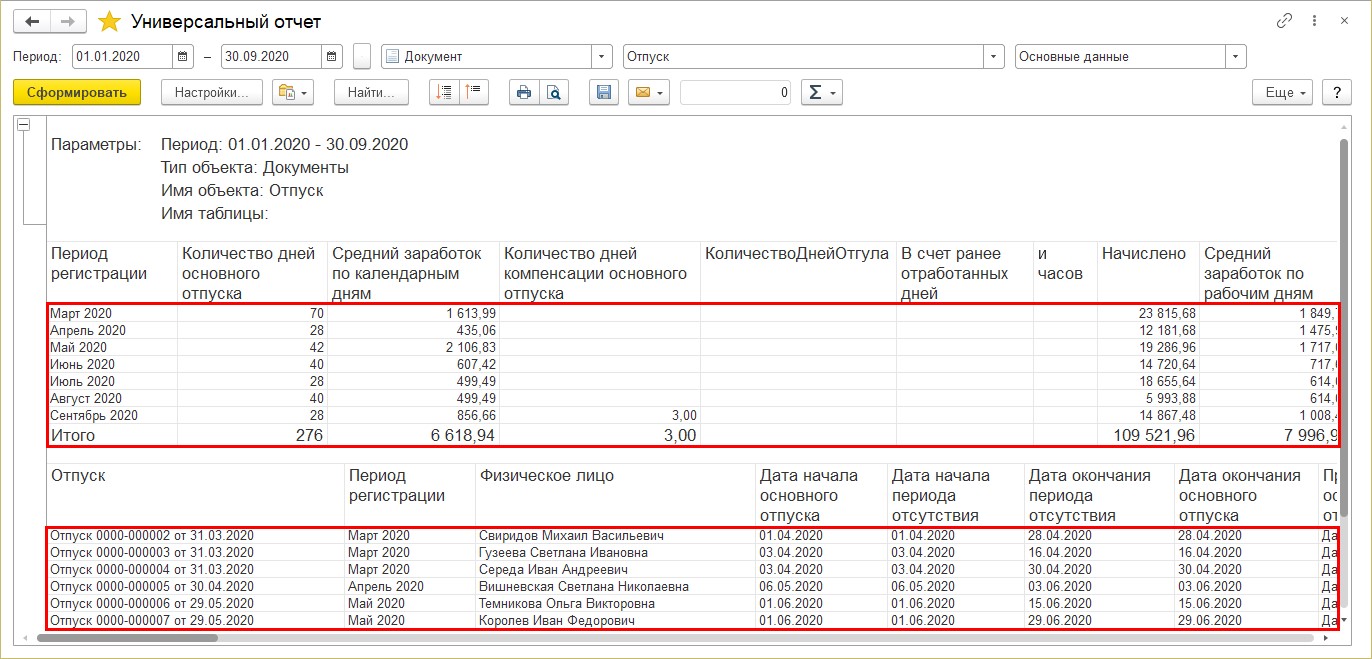Screen dimensions: 1372x659
Task: Click the 23 815,68 accrued cell
Action: click(x=1148, y=313)
